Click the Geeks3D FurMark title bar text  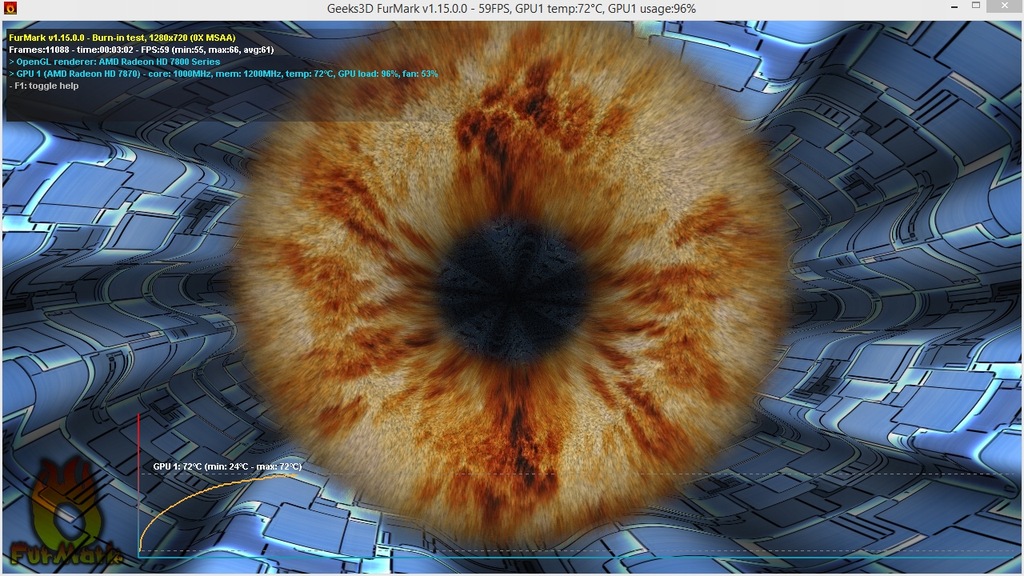pos(511,8)
